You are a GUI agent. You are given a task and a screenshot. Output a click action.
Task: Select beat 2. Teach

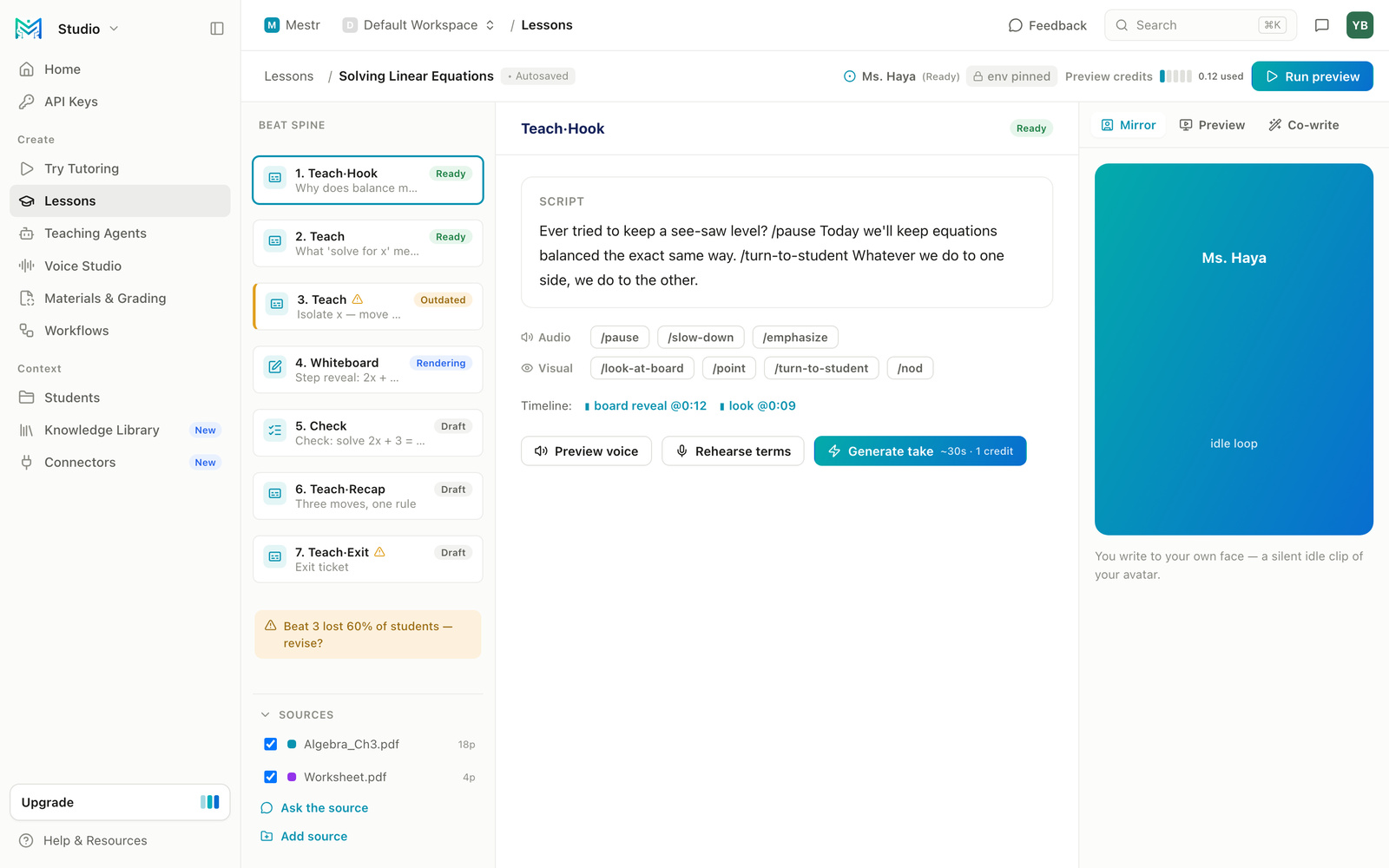[x=368, y=243]
